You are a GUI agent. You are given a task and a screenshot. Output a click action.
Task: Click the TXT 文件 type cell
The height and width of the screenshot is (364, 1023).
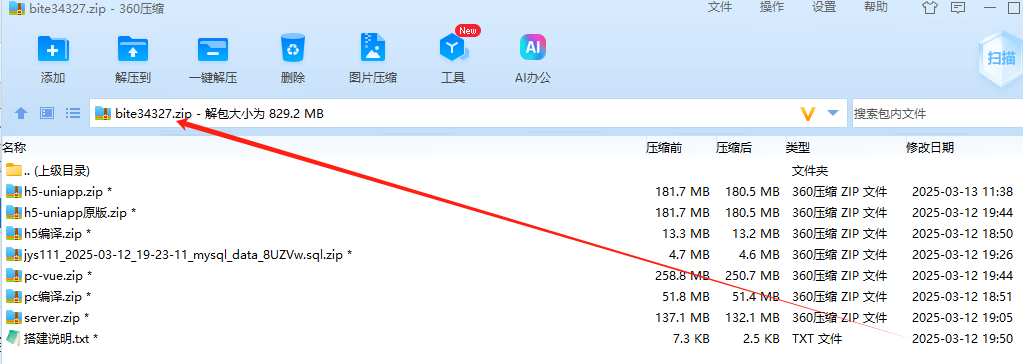pos(817,339)
